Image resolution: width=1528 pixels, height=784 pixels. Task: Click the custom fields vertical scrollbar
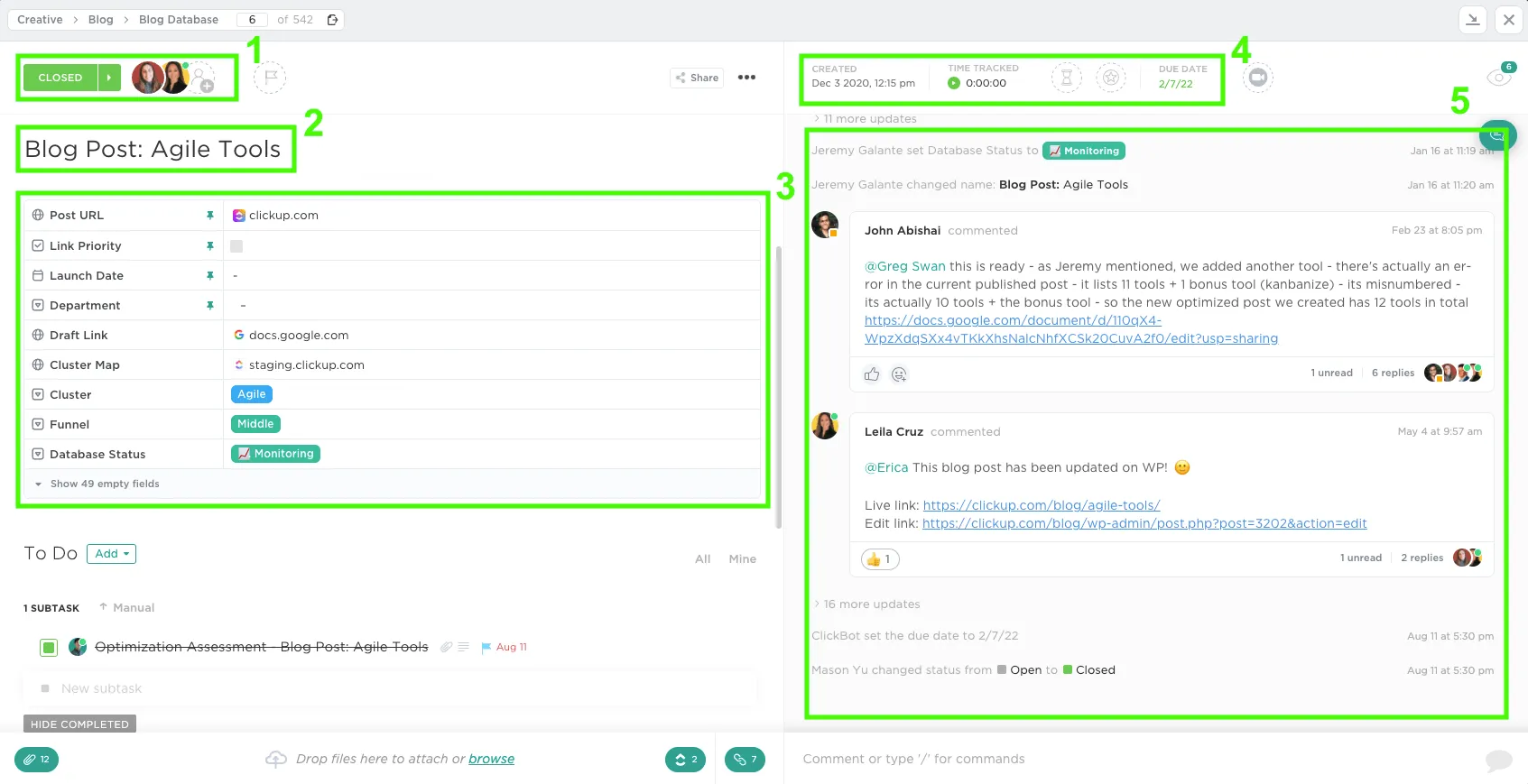[x=779, y=388]
